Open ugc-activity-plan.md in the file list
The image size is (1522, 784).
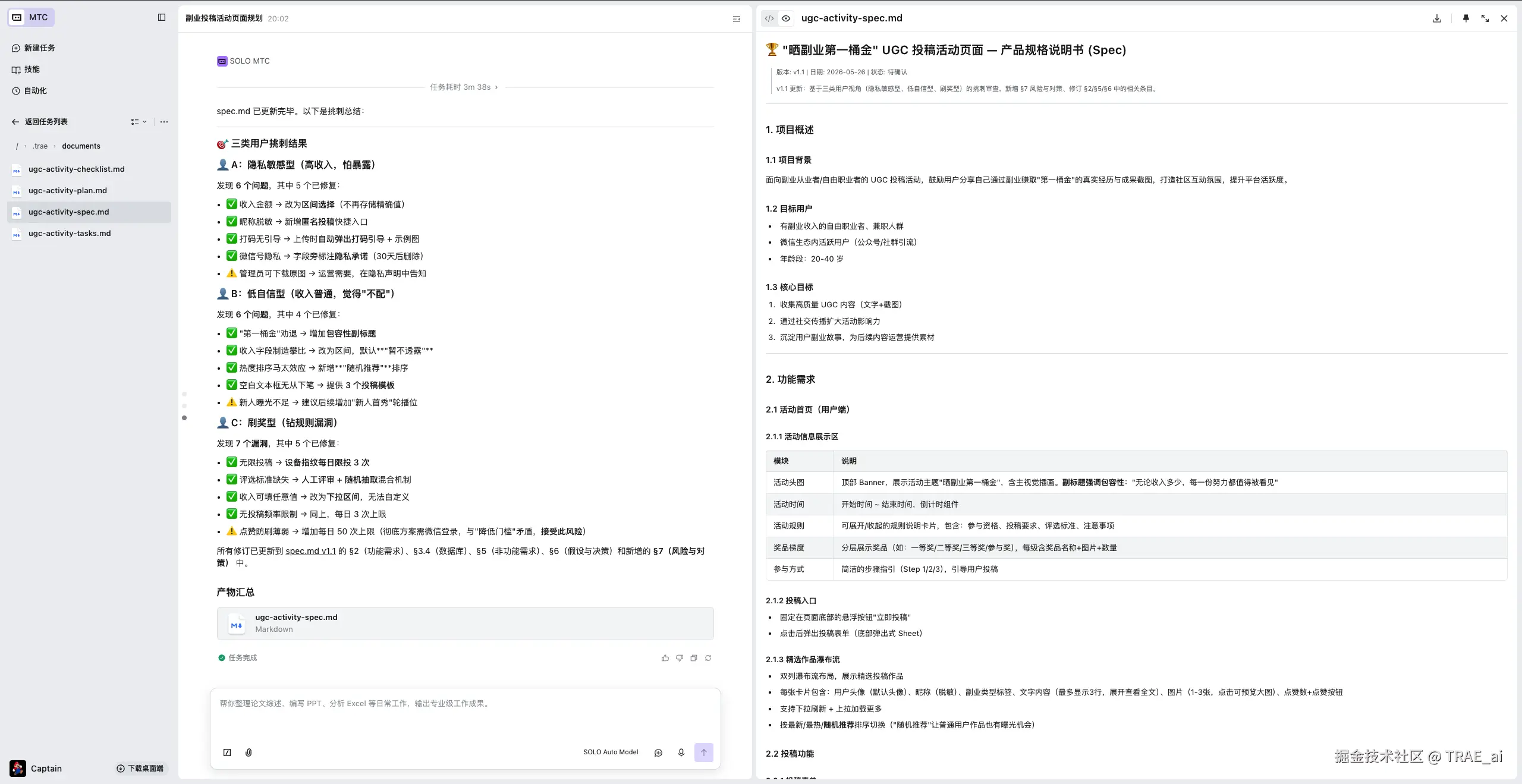pyautogui.click(x=89, y=191)
